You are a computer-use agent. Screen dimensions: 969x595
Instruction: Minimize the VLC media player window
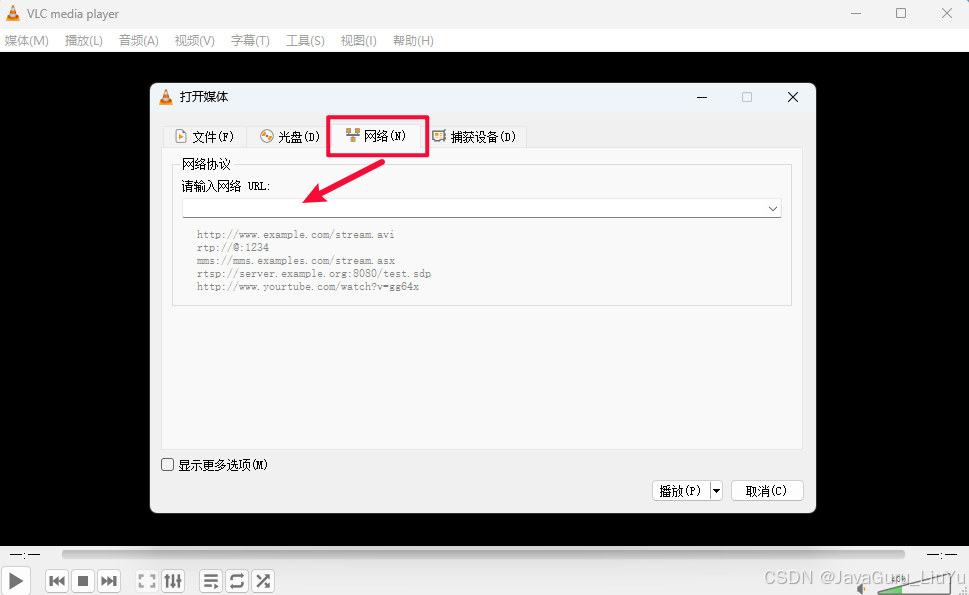coord(856,13)
